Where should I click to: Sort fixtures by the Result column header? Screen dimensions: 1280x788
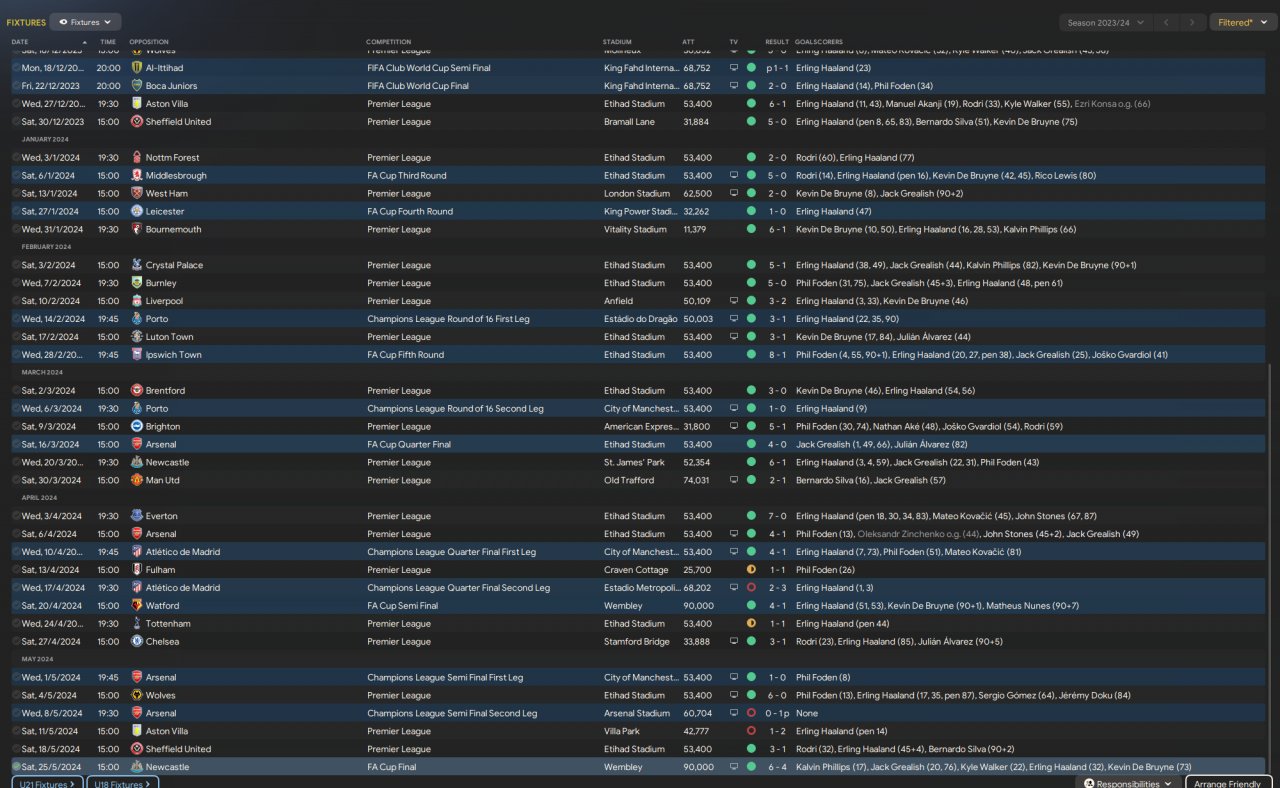[x=777, y=42]
